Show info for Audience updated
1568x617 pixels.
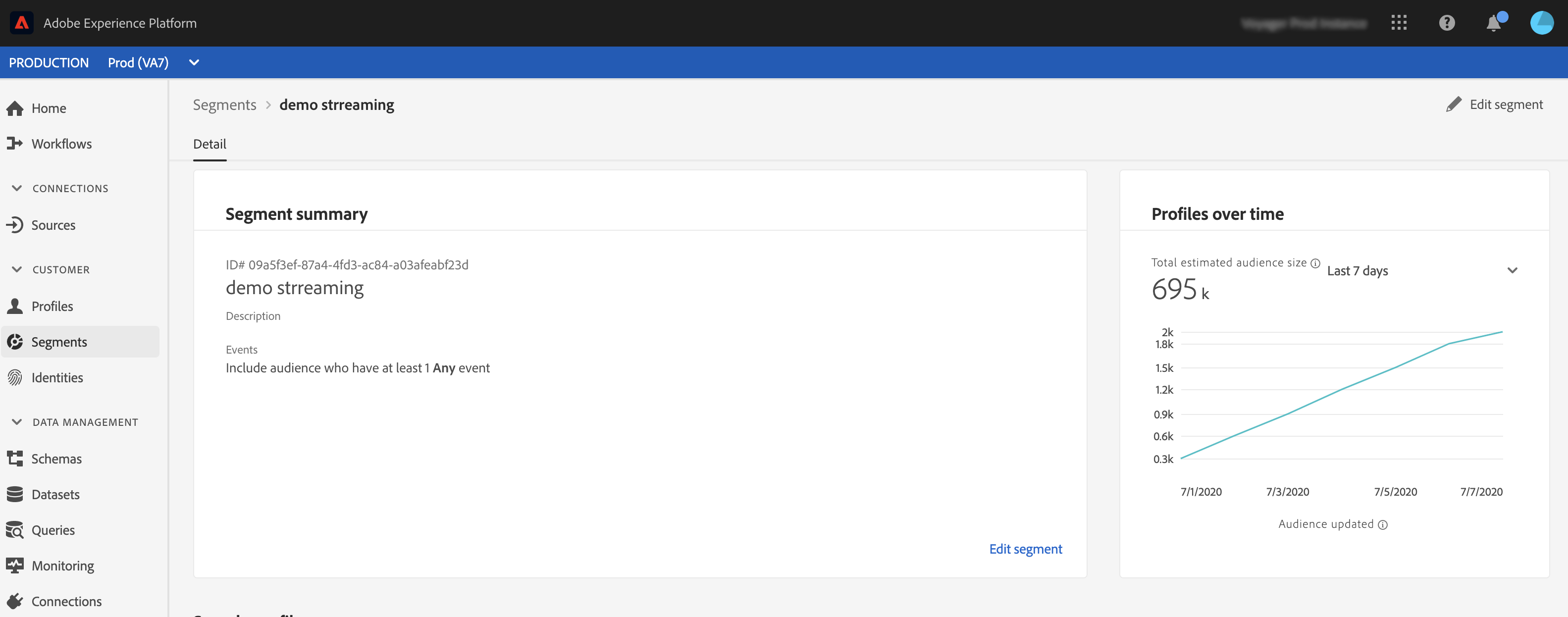[x=1383, y=525]
